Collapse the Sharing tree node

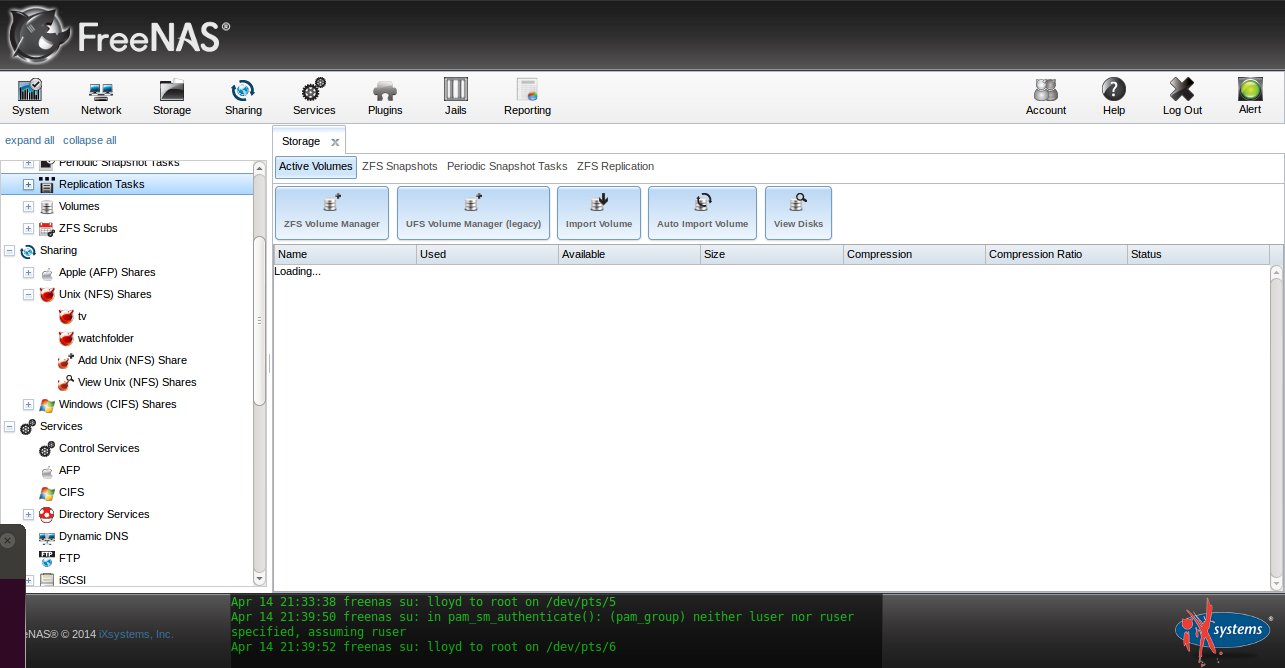(9, 250)
